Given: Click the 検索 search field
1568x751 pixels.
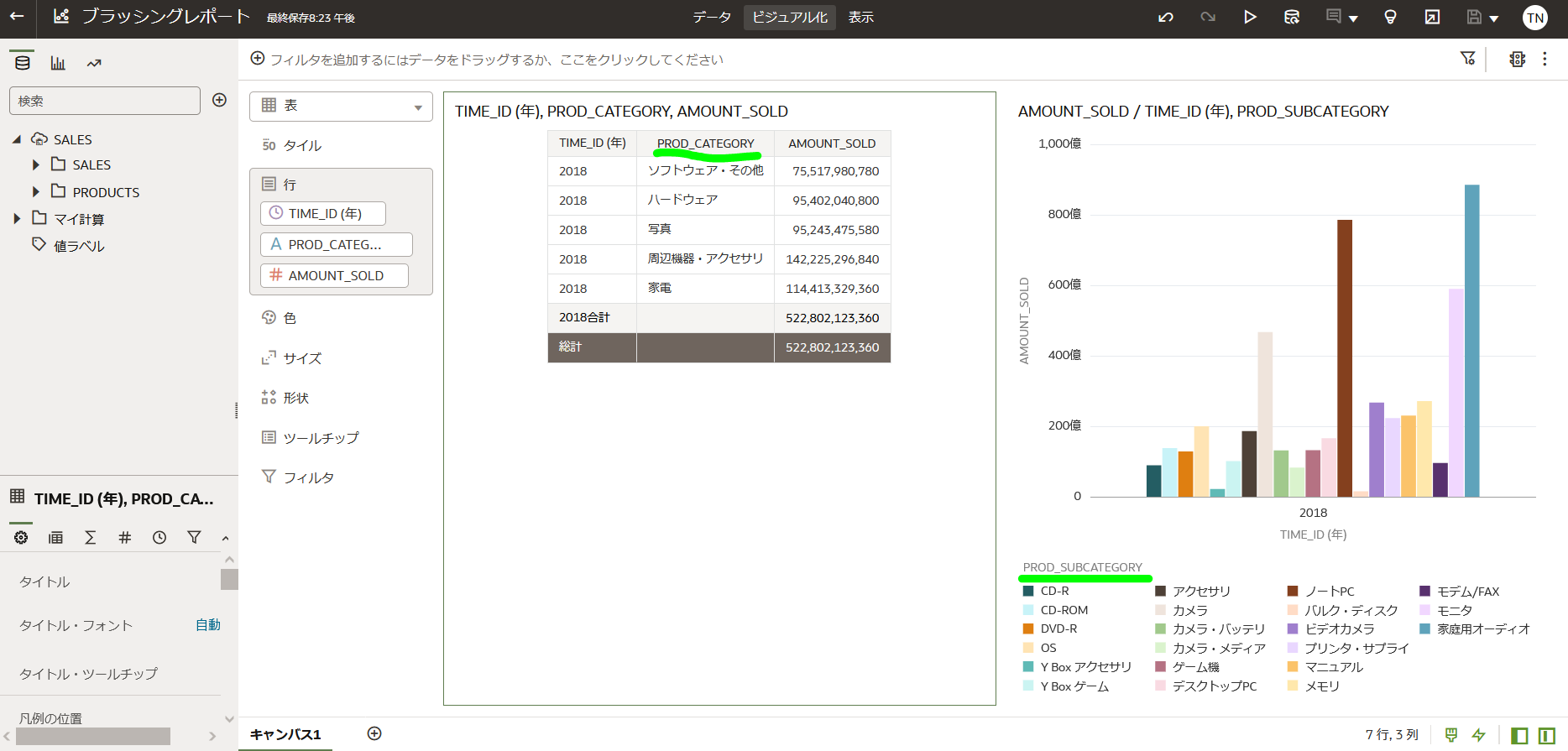Looking at the screenshot, I should point(105,101).
